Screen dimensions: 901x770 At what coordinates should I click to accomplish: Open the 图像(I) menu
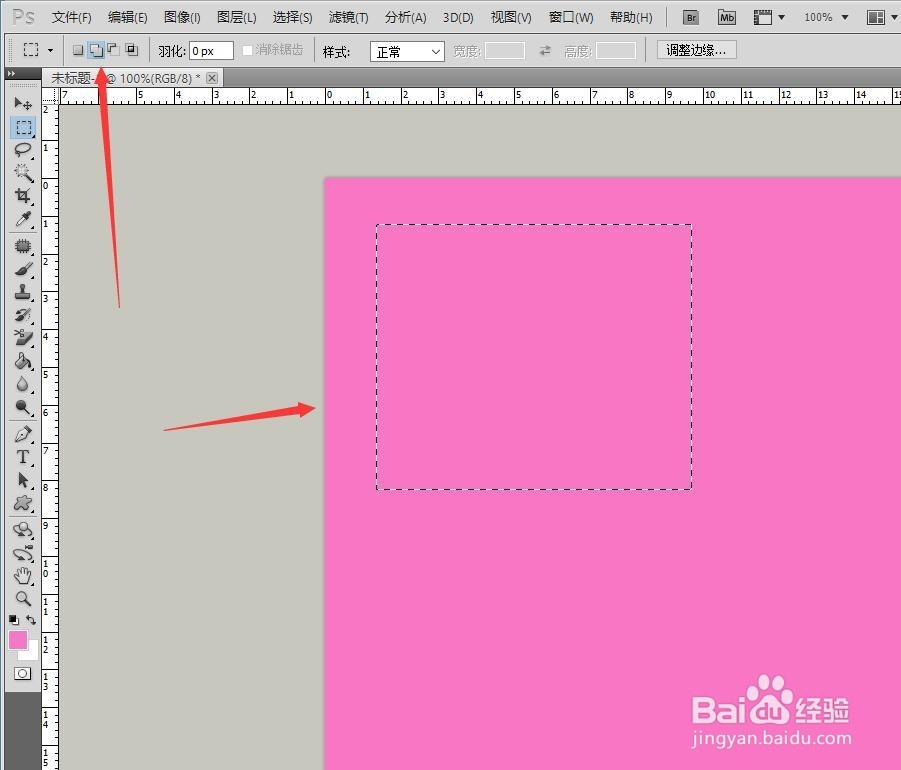pos(182,17)
